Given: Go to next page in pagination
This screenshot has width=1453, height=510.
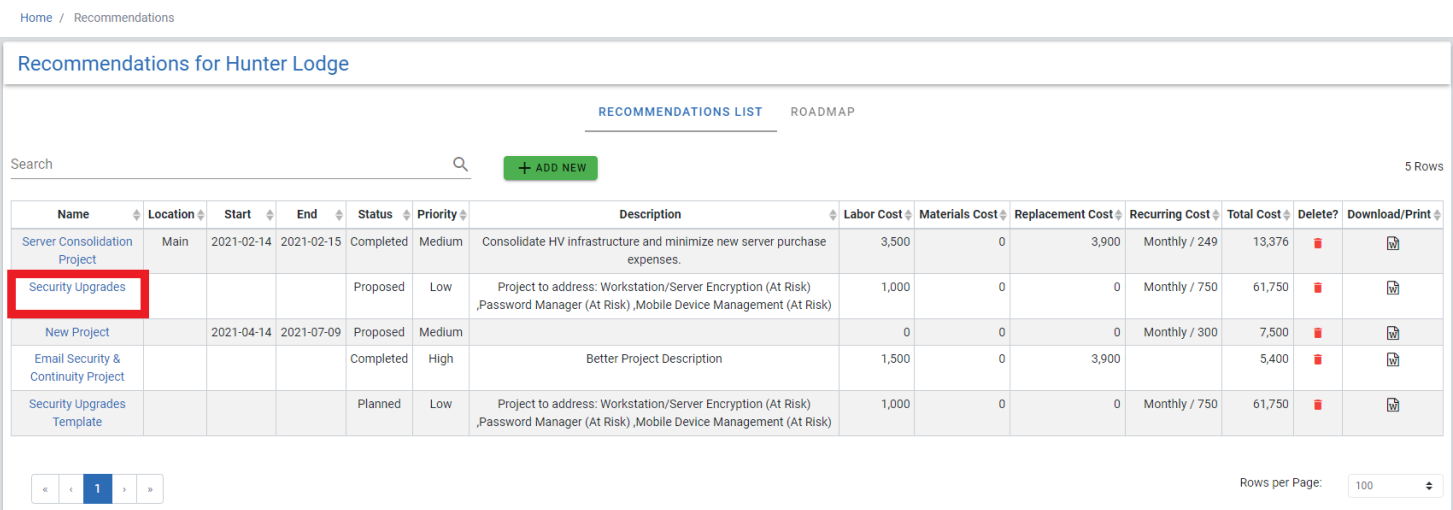Looking at the screenshot, I should [124, 489].
